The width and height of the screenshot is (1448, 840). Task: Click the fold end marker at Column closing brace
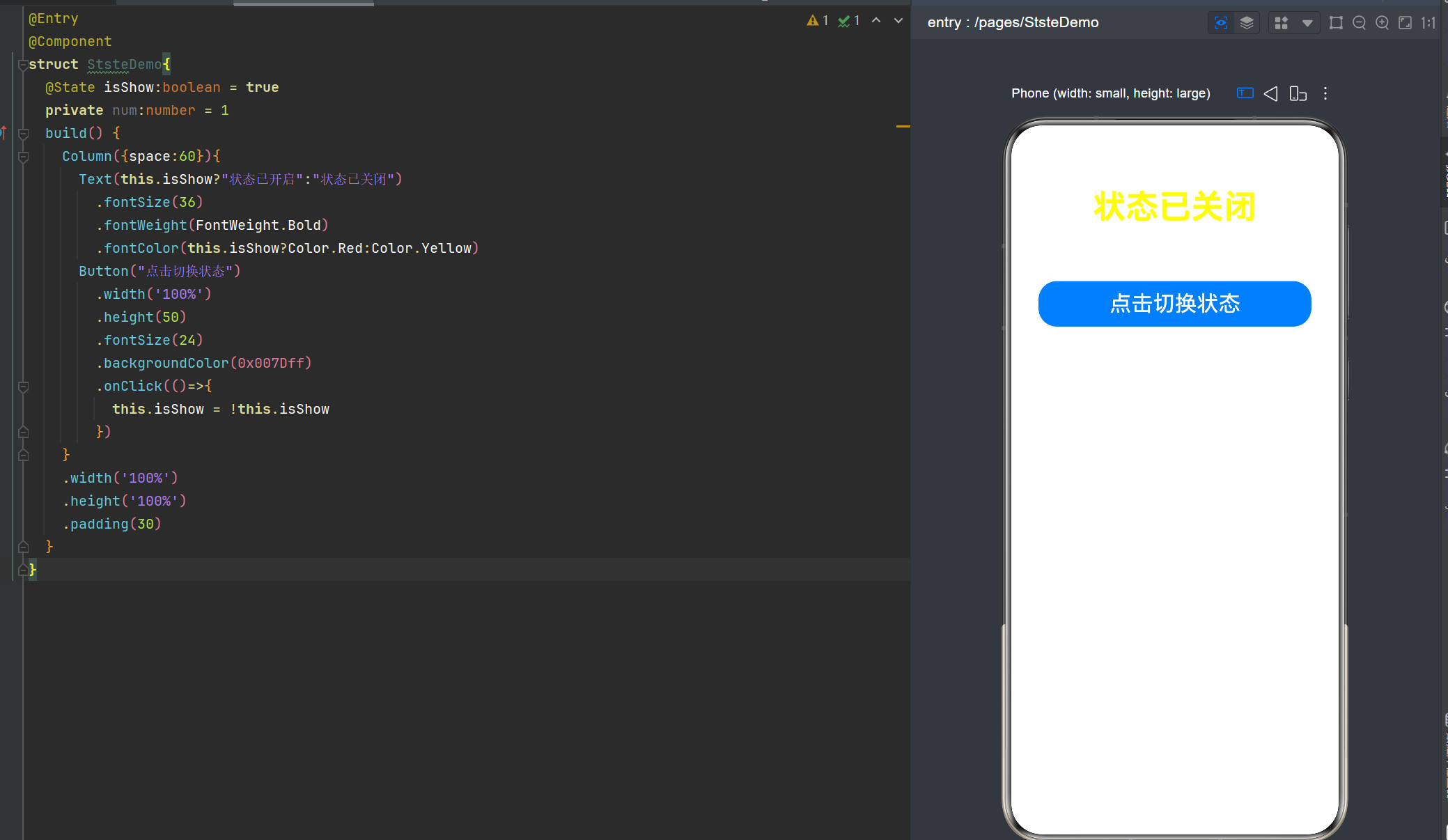point(23,456)
